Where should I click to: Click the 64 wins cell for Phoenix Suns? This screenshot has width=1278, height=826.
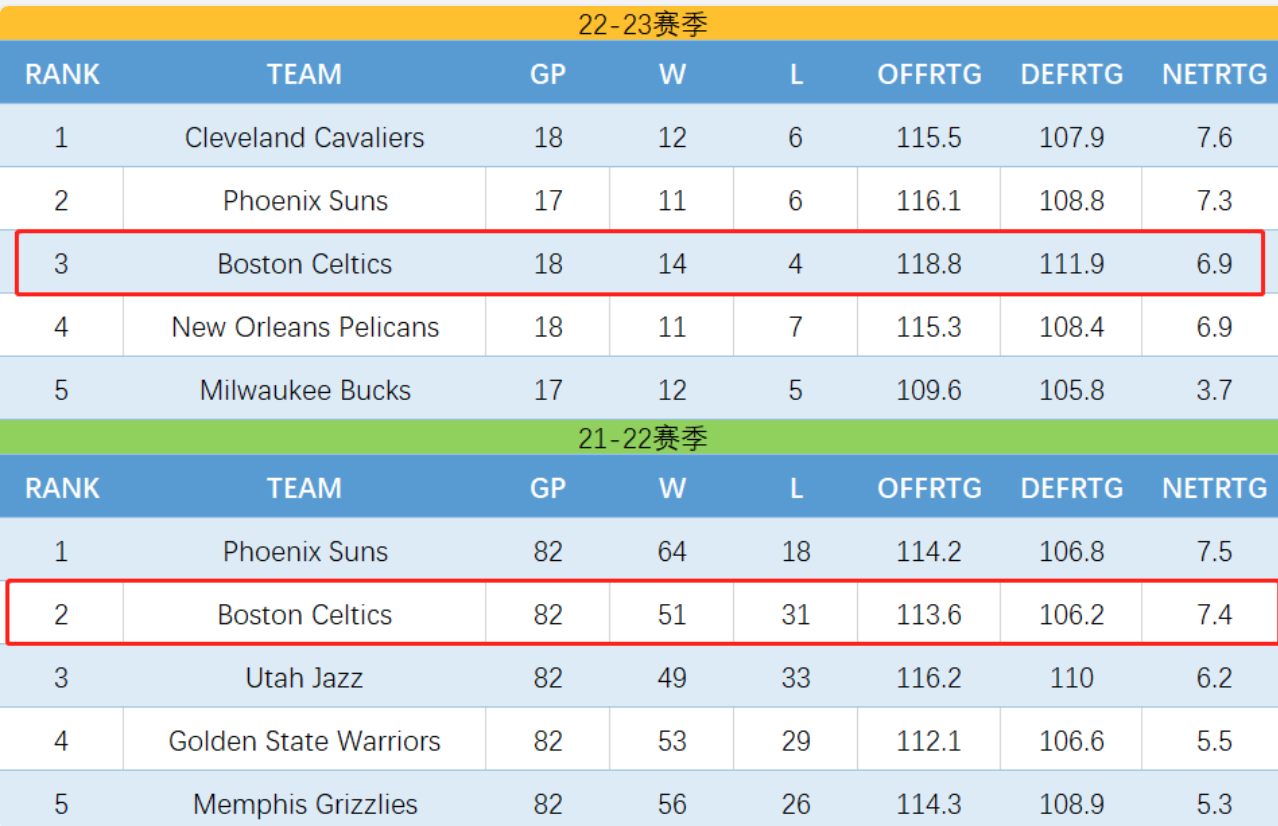(672, 551)
